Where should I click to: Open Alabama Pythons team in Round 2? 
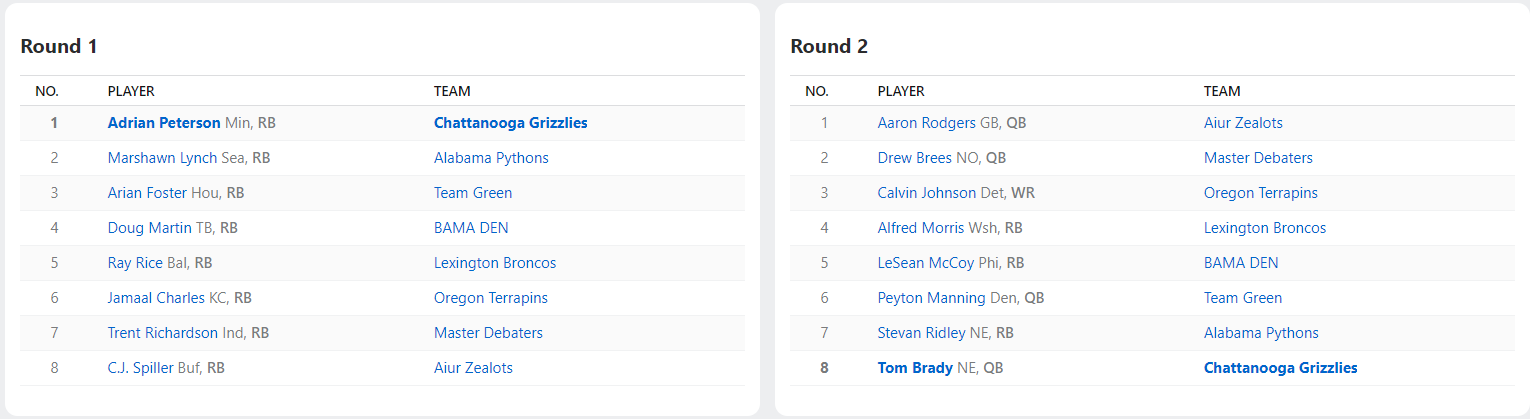coord(1261,333)
